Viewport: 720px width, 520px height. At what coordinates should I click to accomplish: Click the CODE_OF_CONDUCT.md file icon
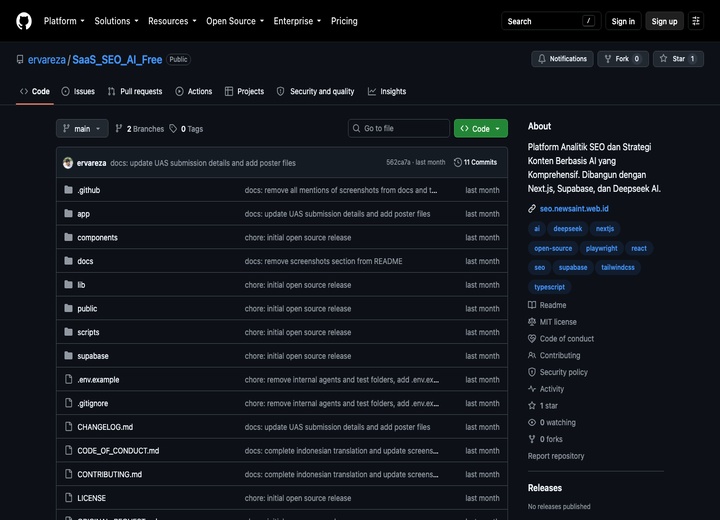pos(68,451)
